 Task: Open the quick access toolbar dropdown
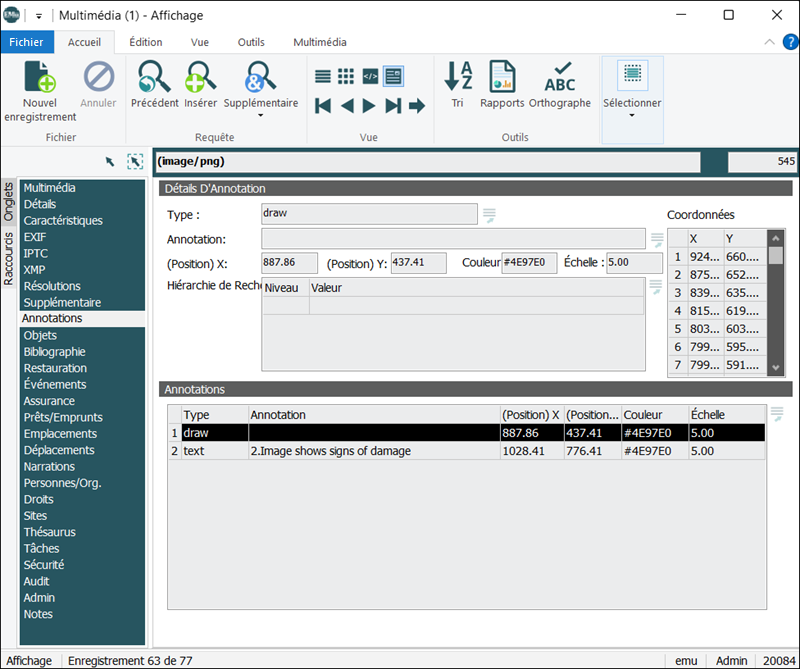(39, 16)
